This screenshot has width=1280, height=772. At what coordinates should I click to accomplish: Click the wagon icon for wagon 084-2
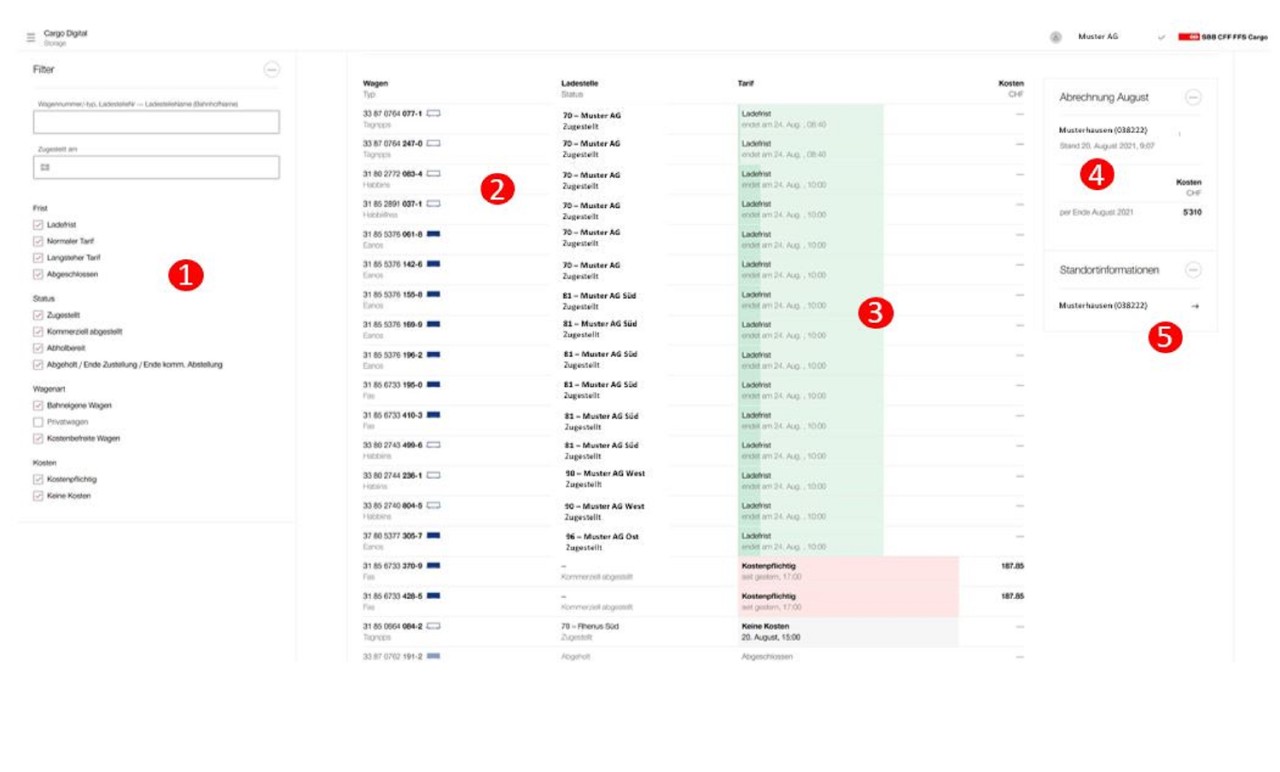click(x=434, y=626)
